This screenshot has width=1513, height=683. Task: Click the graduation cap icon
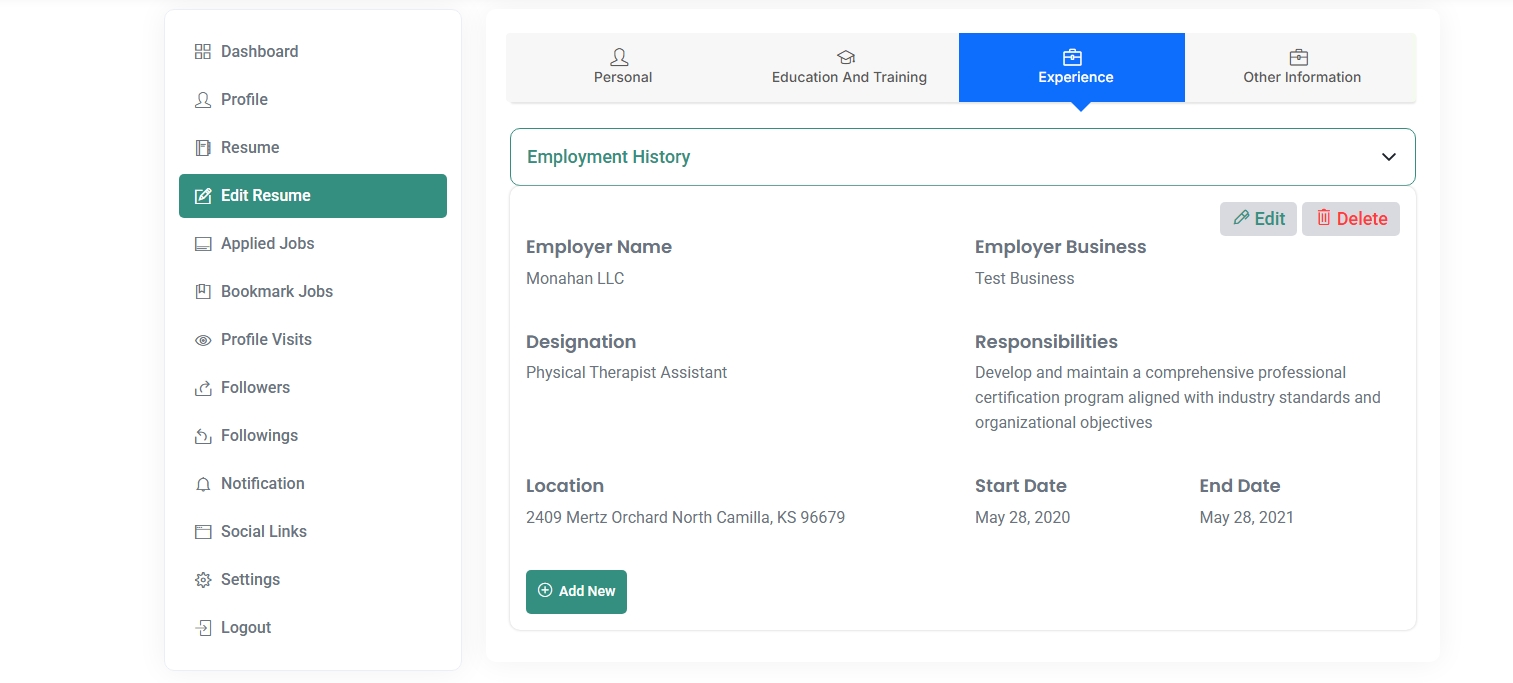(846, 58)
